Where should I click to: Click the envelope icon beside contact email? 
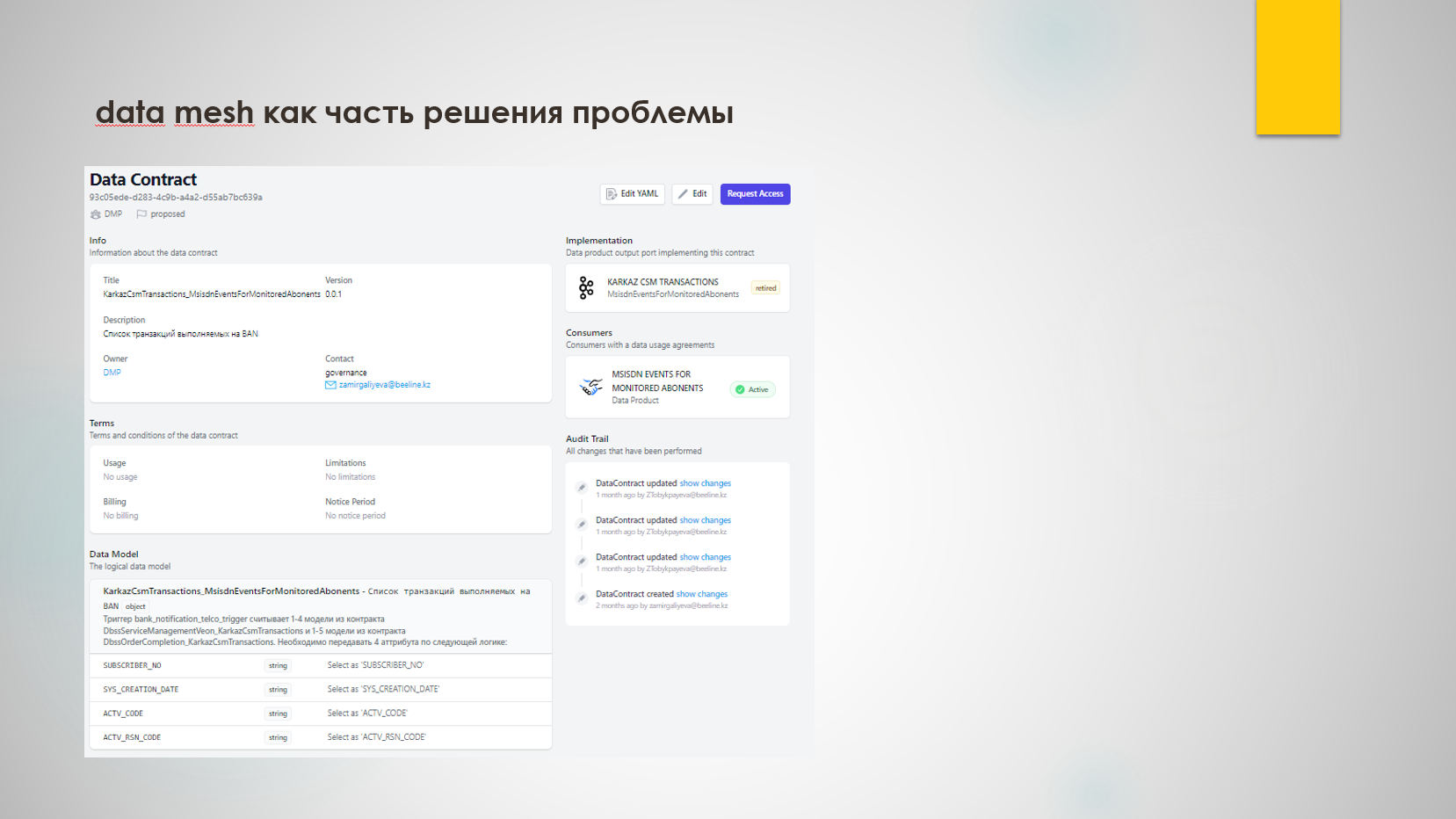330,385
